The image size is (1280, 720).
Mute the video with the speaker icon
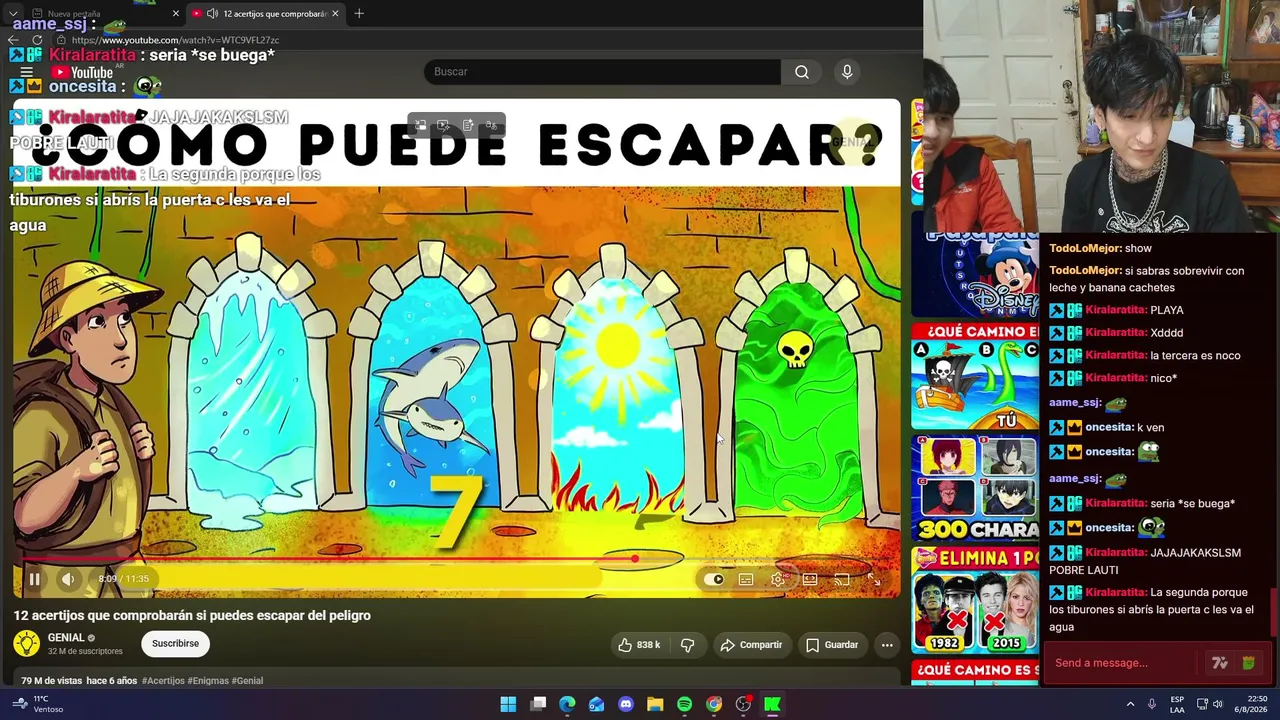[68, 579]
